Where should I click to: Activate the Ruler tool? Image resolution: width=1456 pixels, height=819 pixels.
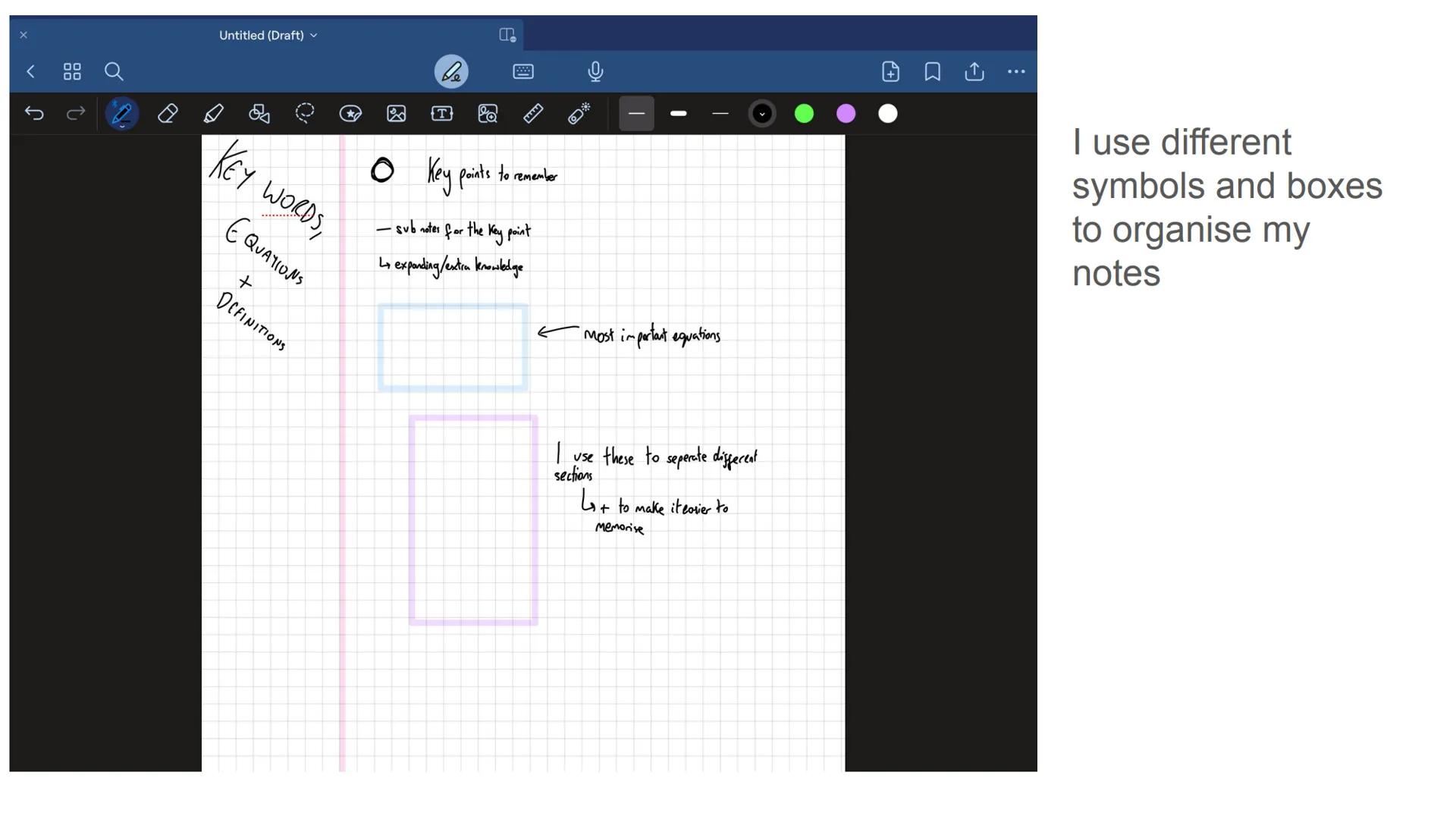point(532,113)
